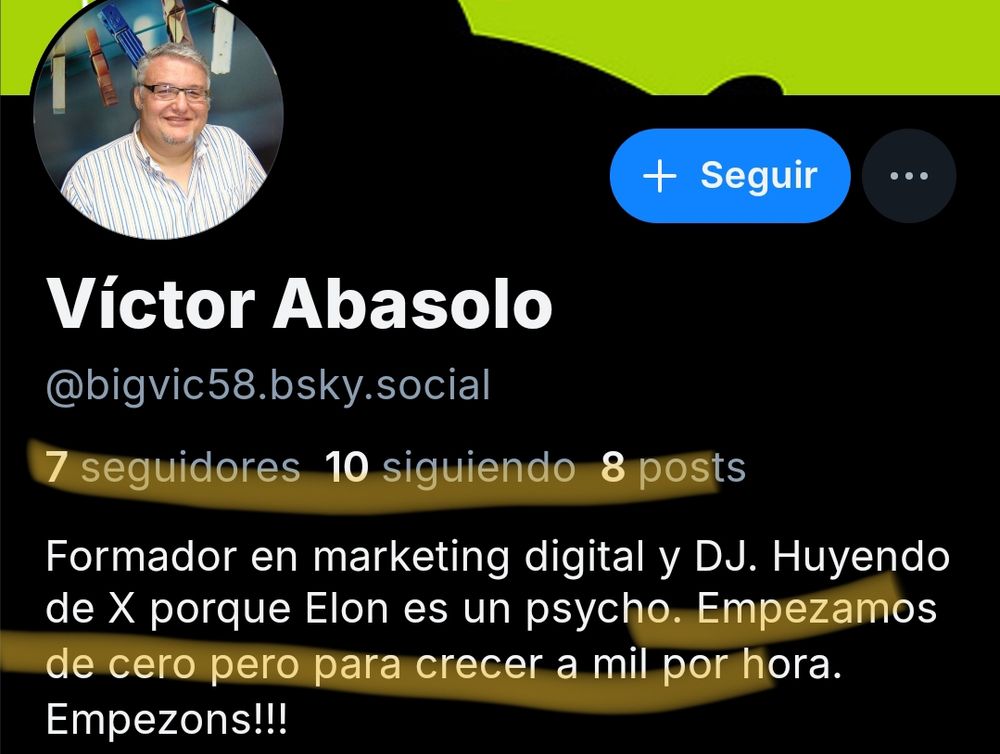This screenshot has width=1000, height=754.
Task: Select the @bigvic58.bsky.social handle
Action: point(268,385)
